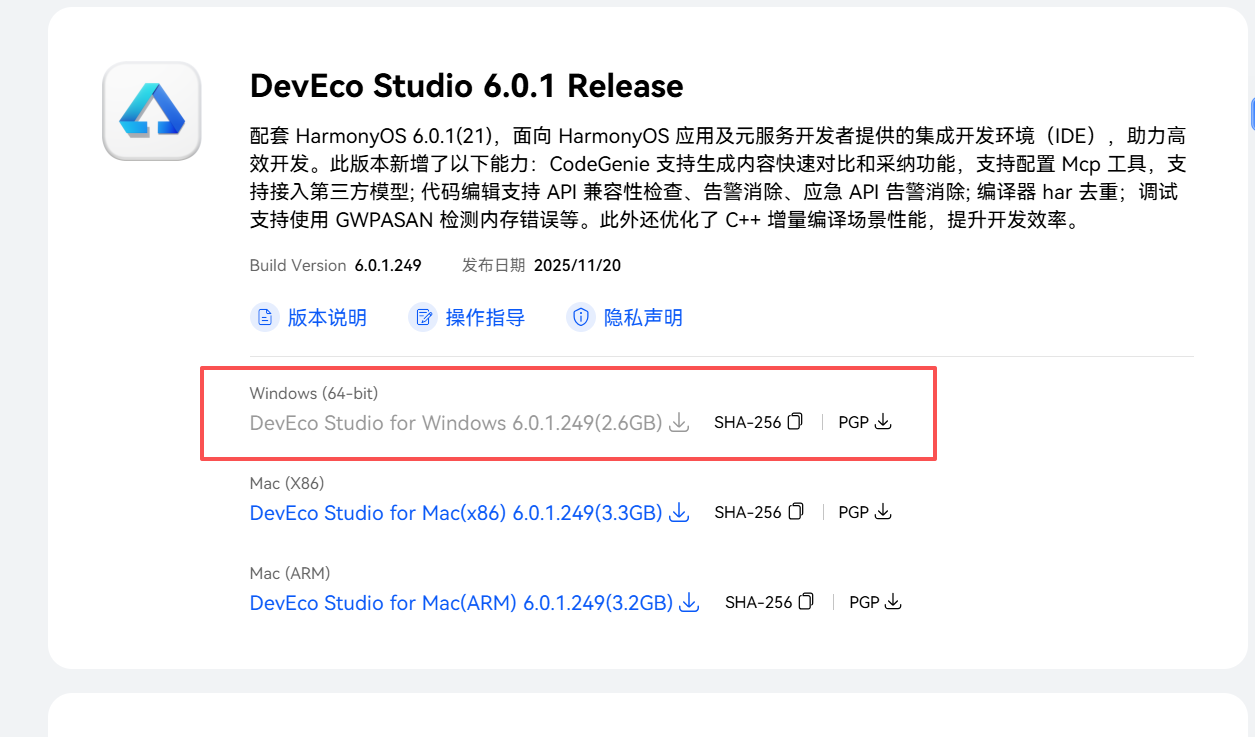Click the DevEco Studio logo icon
1255x737 pixels.
point(152,111)
